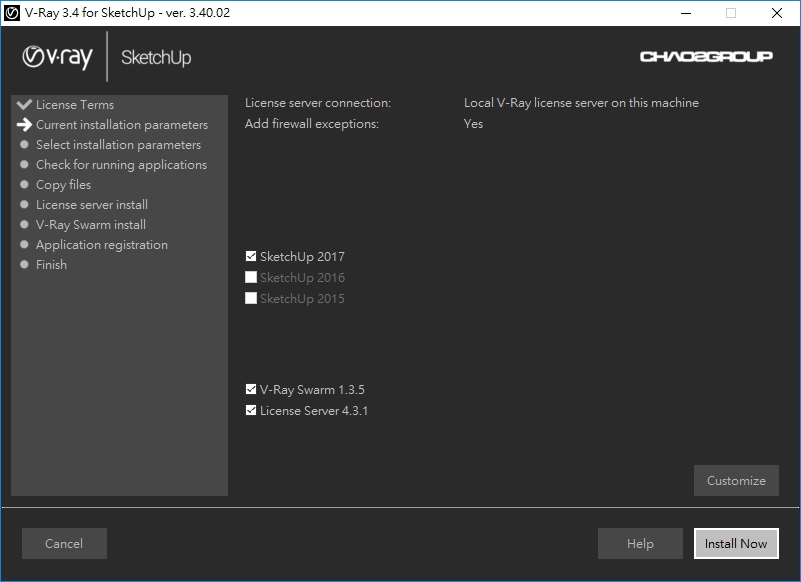Viewport: 801px width, 582px height.
Task: Click the License Terms checkmark icon
Action: (24, 104)
